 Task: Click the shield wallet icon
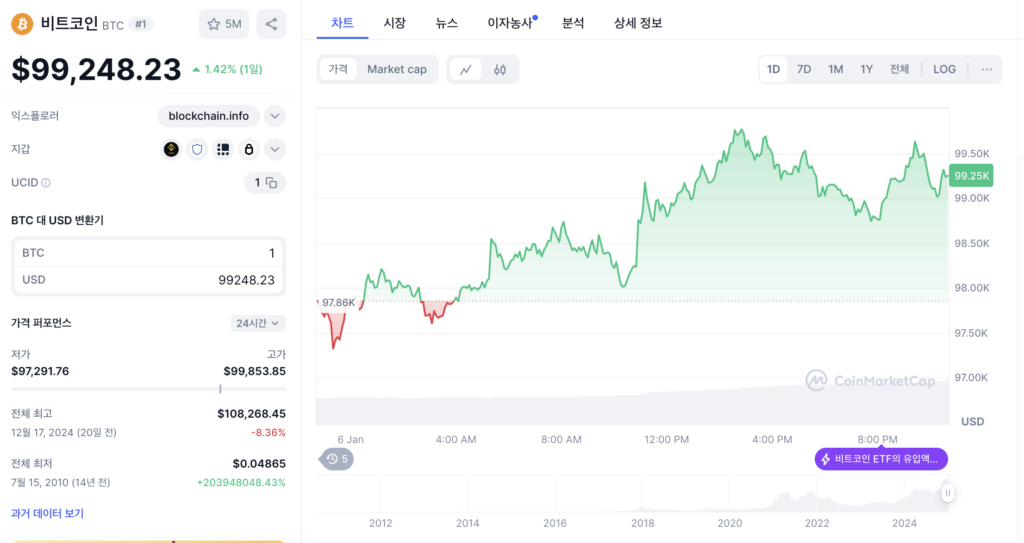(x=197, y=149)
